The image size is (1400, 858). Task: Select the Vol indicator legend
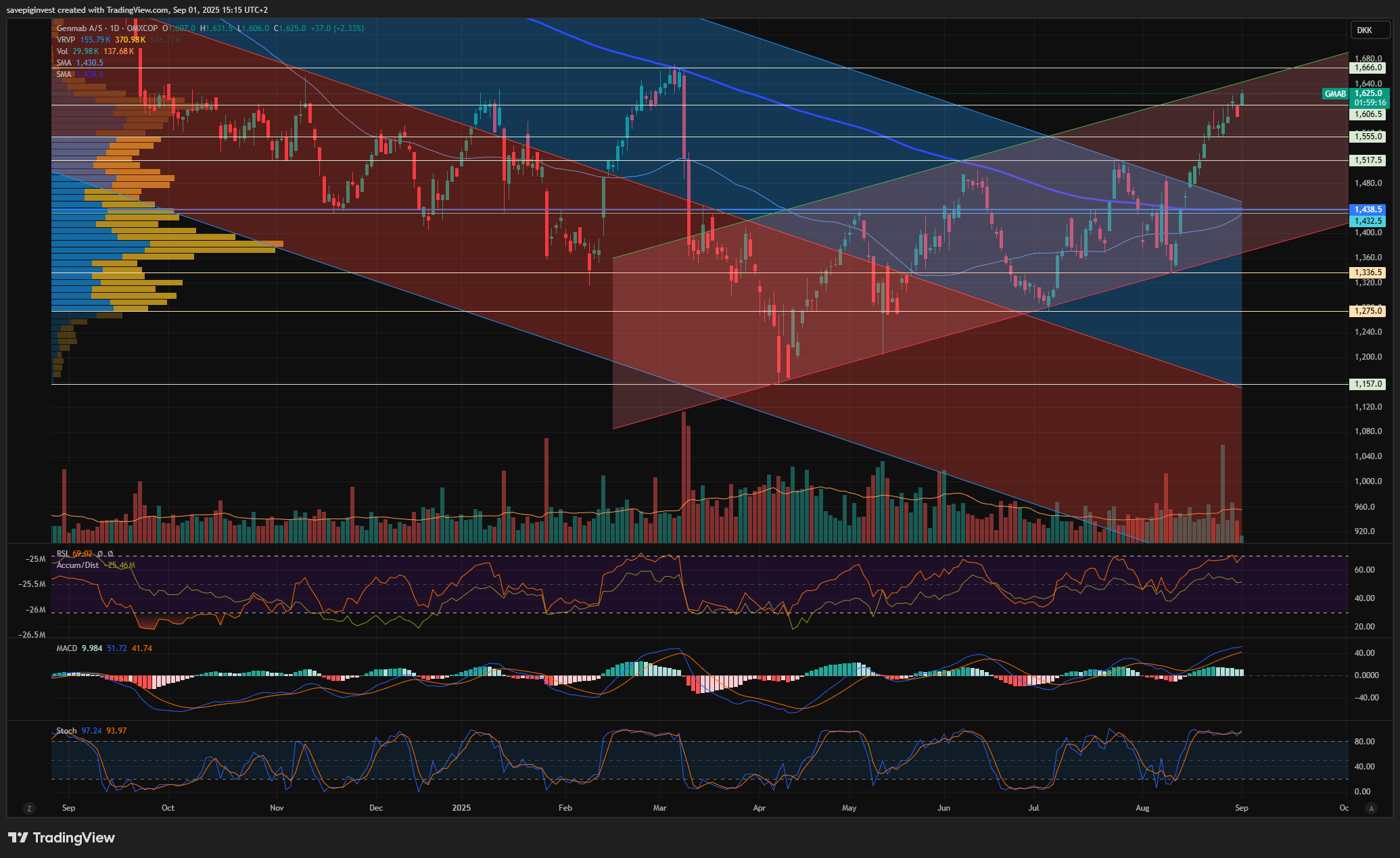(x=62, y=51)
